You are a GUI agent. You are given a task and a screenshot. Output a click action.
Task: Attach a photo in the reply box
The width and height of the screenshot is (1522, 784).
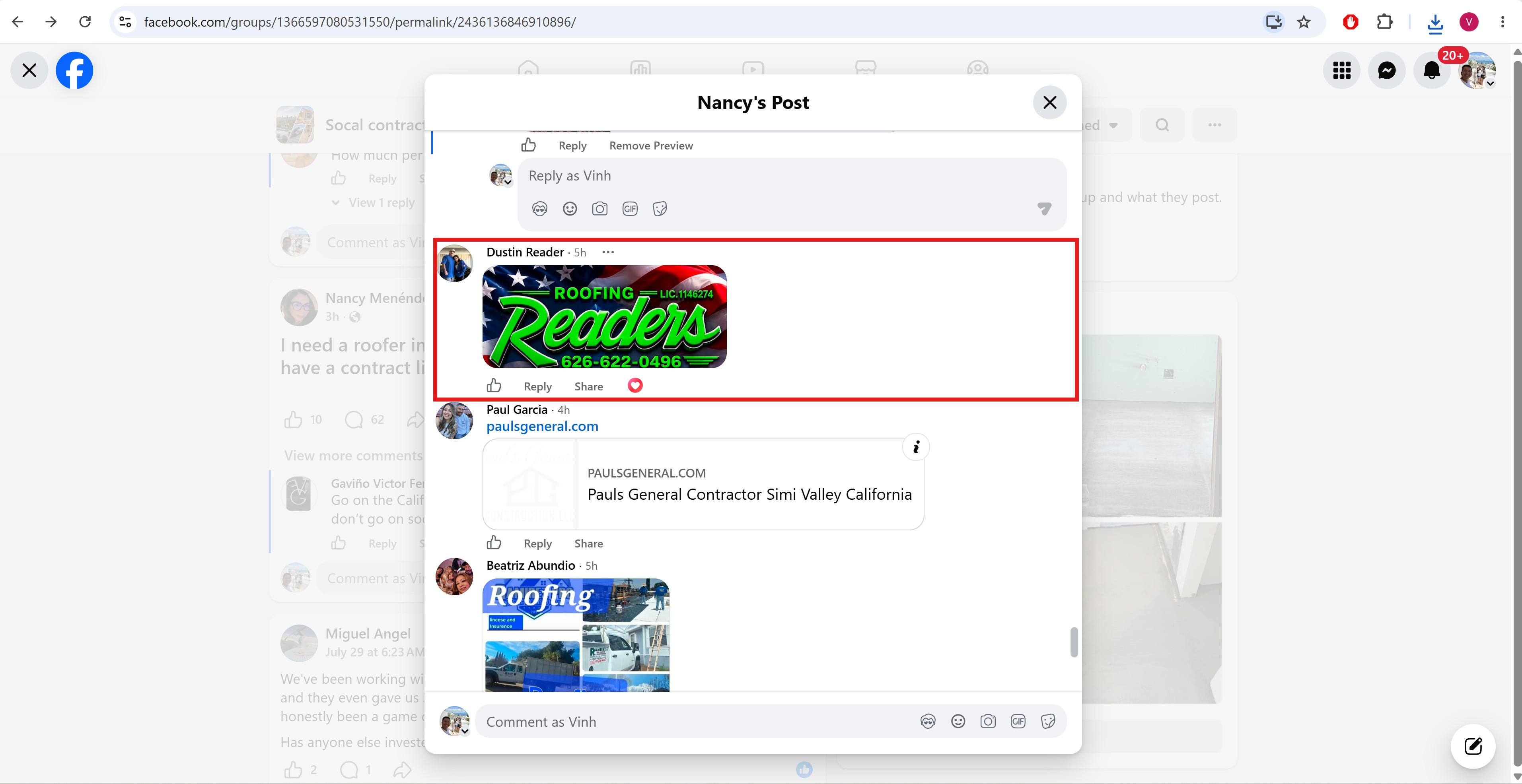click(x=600, y=208)
